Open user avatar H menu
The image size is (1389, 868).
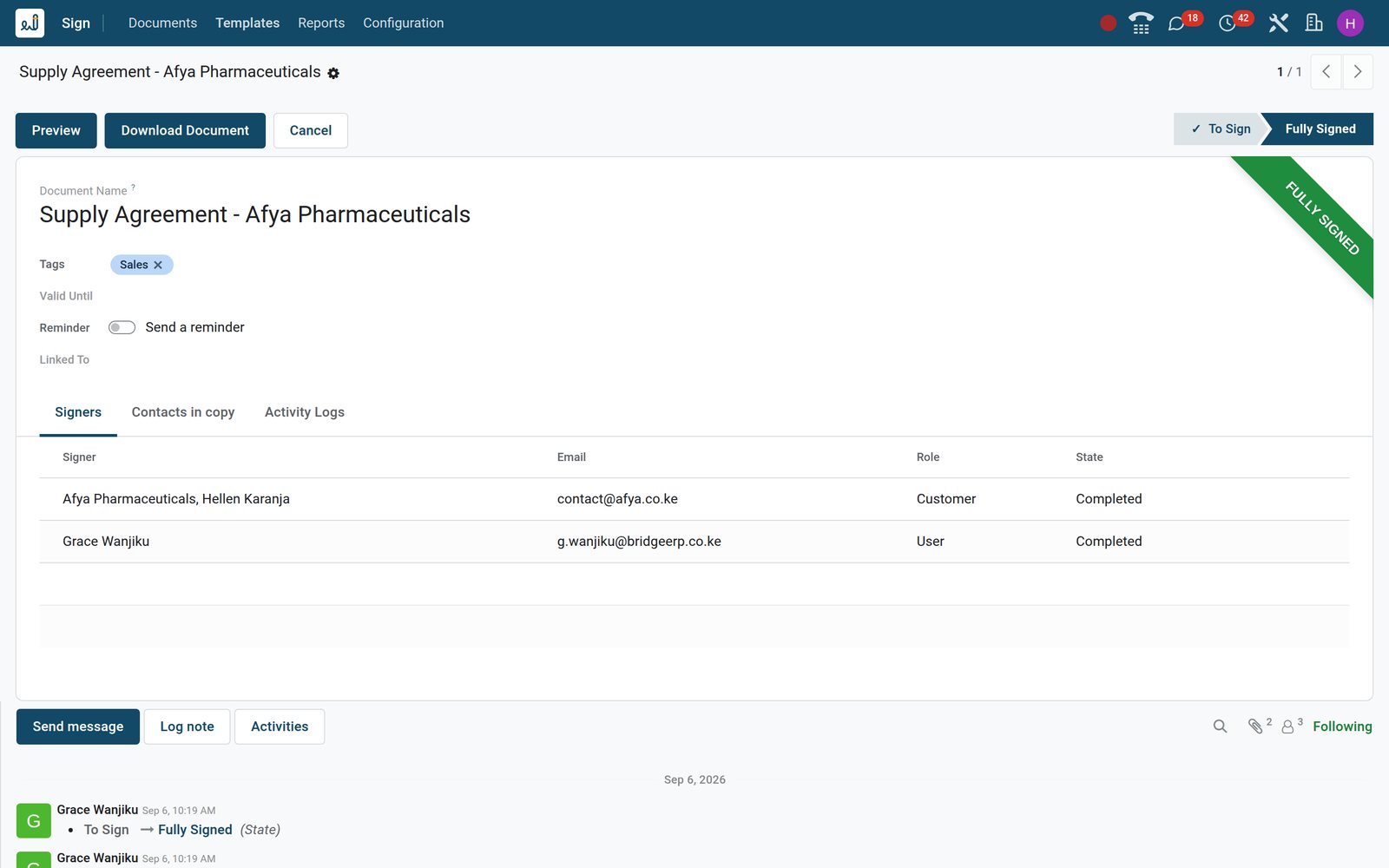pyautogui.click(x=1350, y=23)
